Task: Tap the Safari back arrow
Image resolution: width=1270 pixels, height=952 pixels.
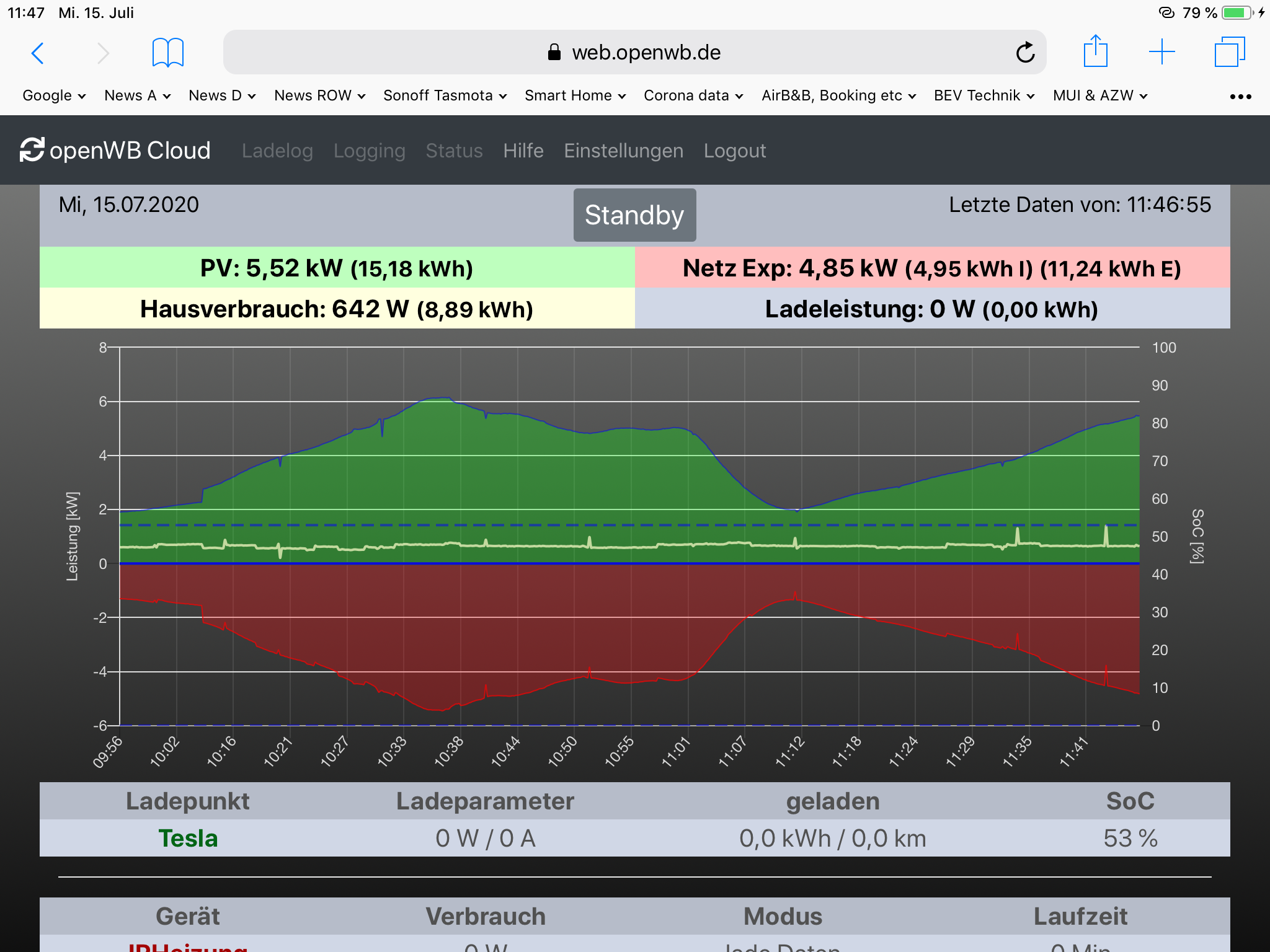Action: [x=38, y=53]
